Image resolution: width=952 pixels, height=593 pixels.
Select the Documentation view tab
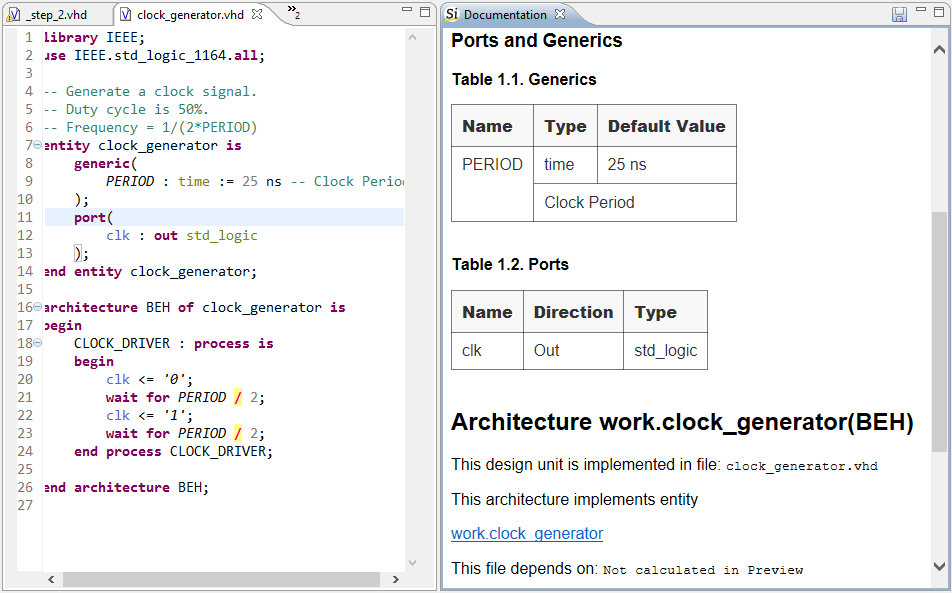[x=504, y=15]
